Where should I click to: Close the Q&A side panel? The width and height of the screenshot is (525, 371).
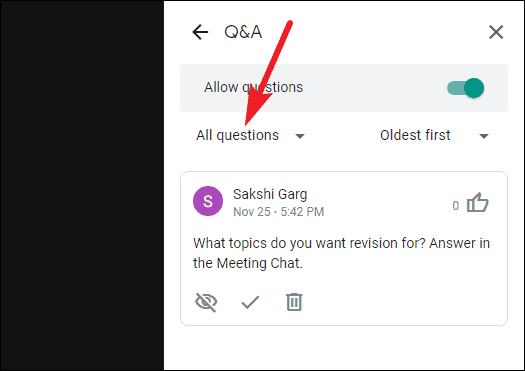(496, 32)
